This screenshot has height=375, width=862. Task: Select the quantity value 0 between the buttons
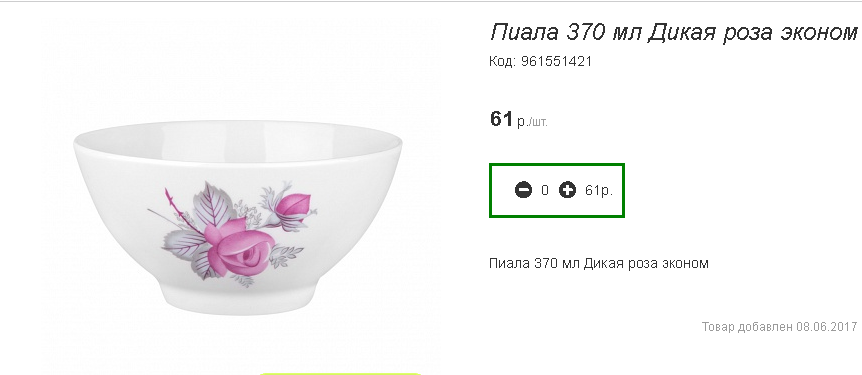tap(545, 191)
